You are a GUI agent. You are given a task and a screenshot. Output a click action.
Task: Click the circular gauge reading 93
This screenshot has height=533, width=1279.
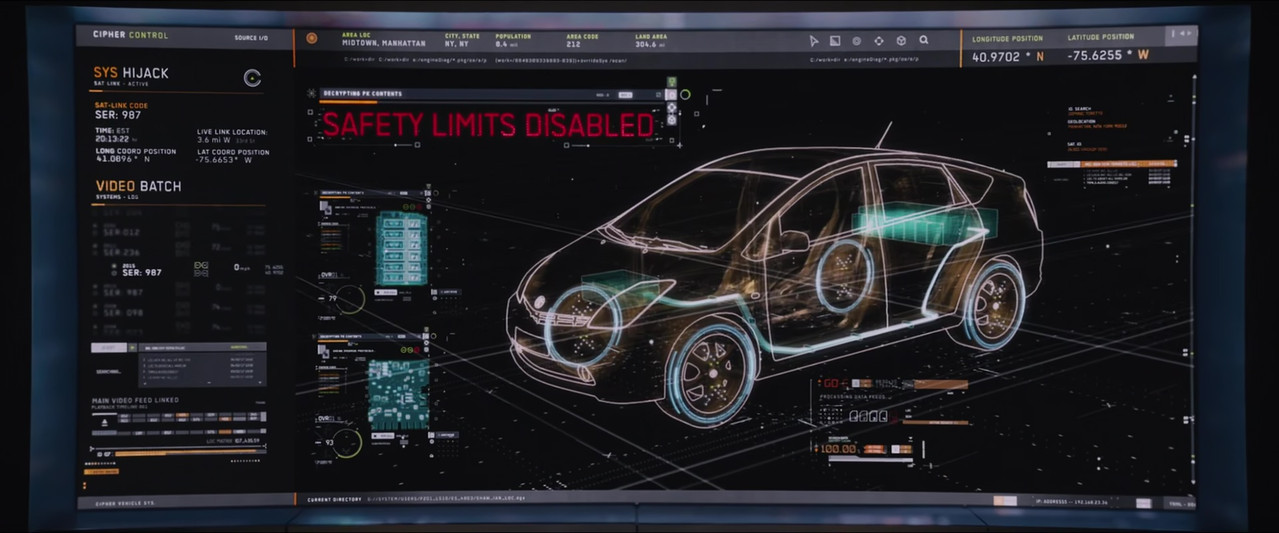click(348, 441)
